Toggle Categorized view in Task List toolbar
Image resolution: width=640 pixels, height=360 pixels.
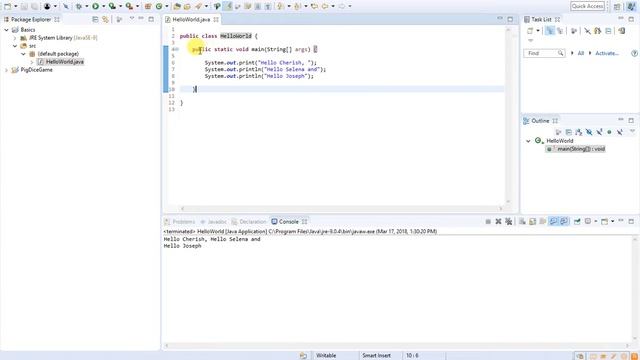pos(550,31)
